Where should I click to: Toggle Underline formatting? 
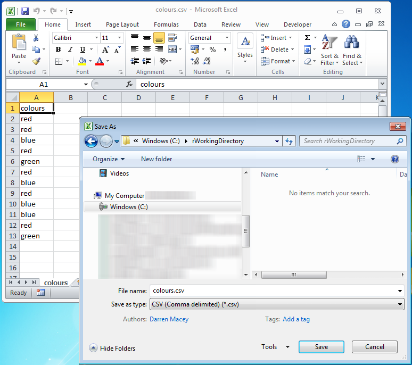(82, 50)
